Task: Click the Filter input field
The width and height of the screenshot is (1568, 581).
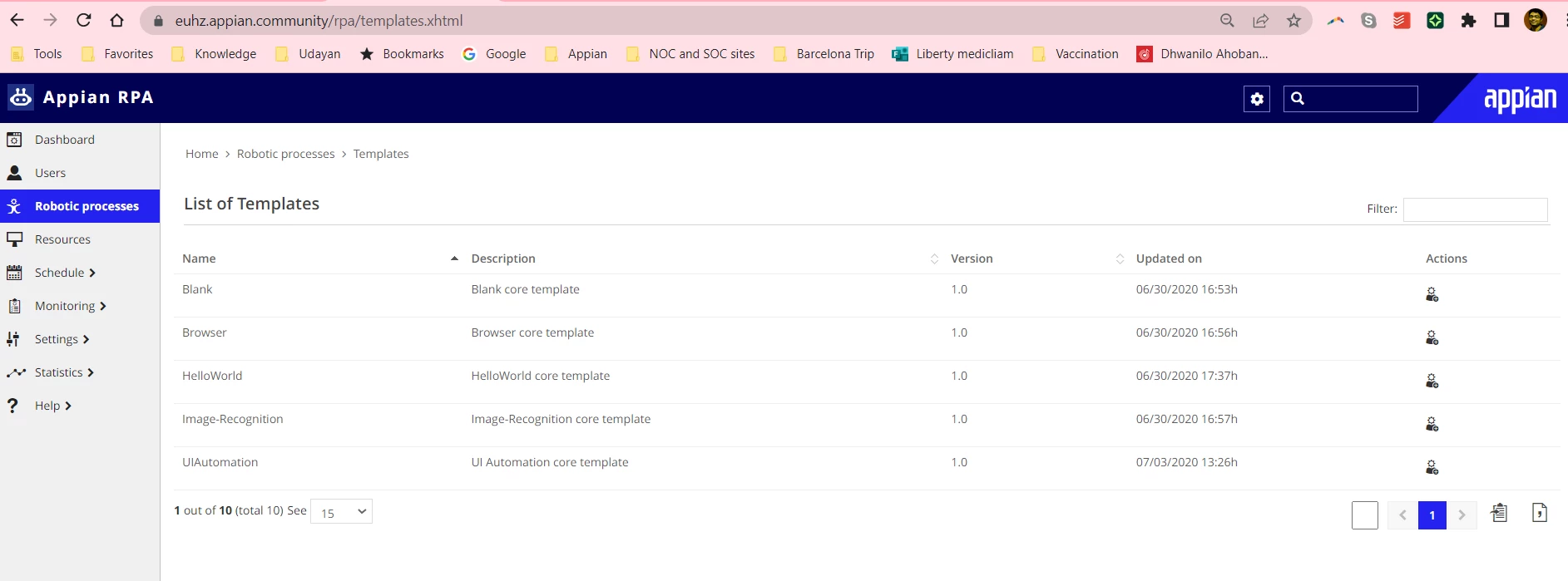Action: [1475, 209]
